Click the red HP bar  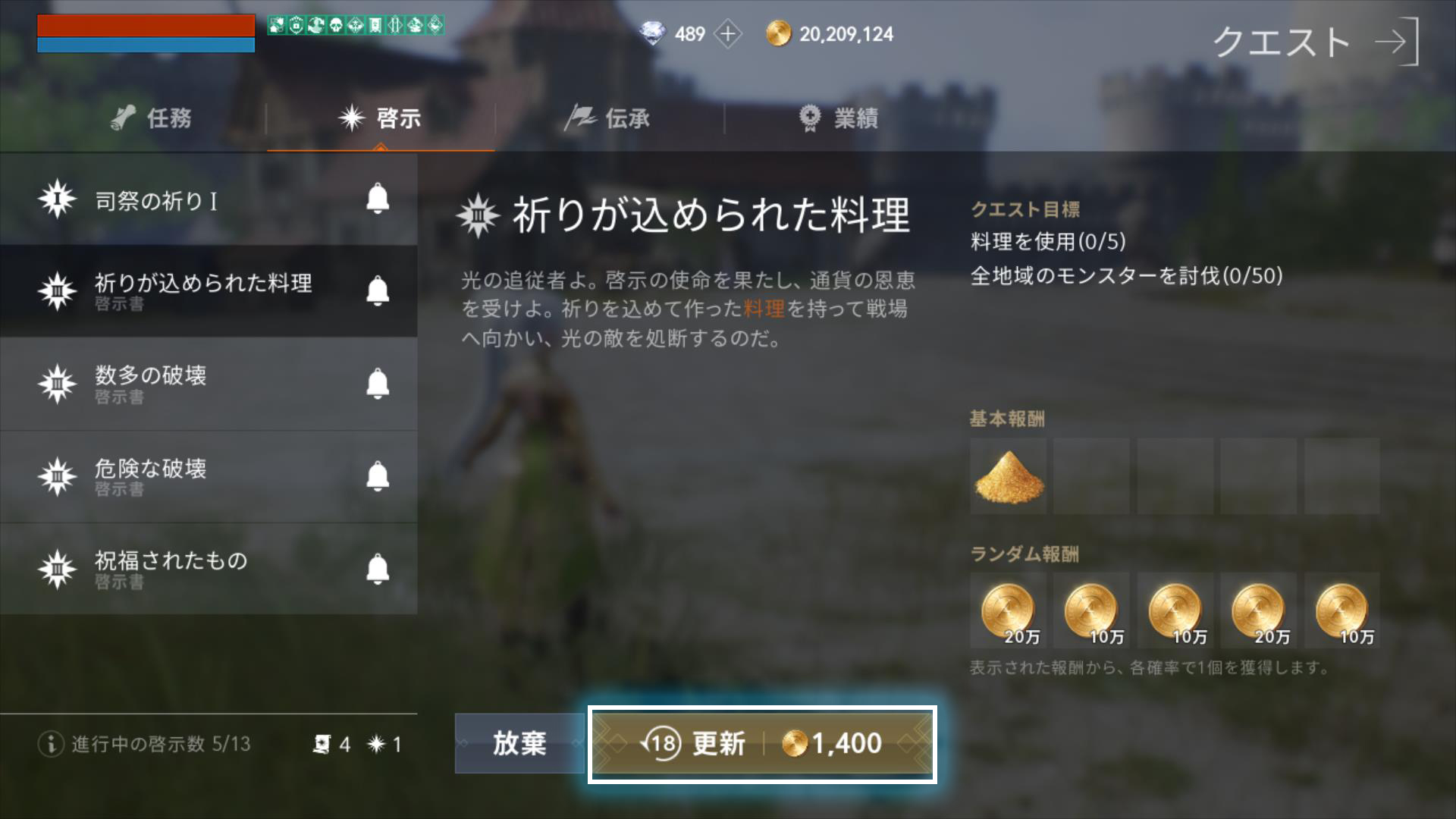click(146, 26)
